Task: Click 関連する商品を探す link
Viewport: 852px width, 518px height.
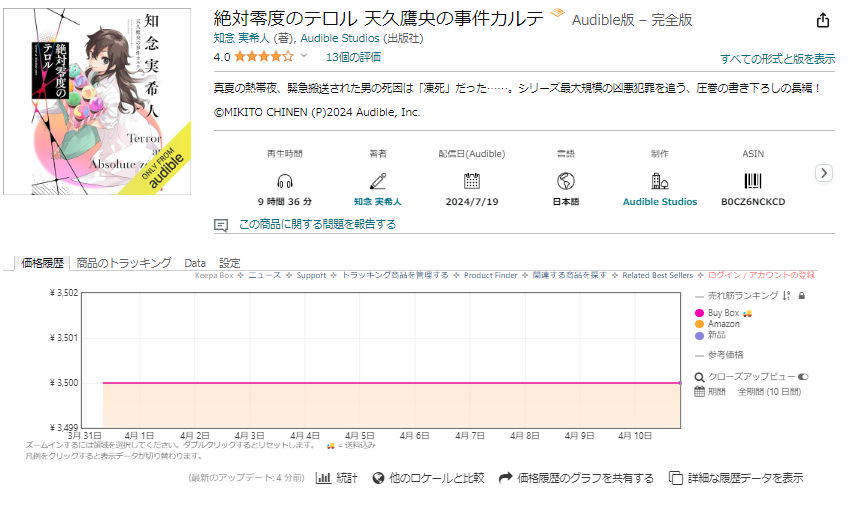Action: (x=569, y=276)
